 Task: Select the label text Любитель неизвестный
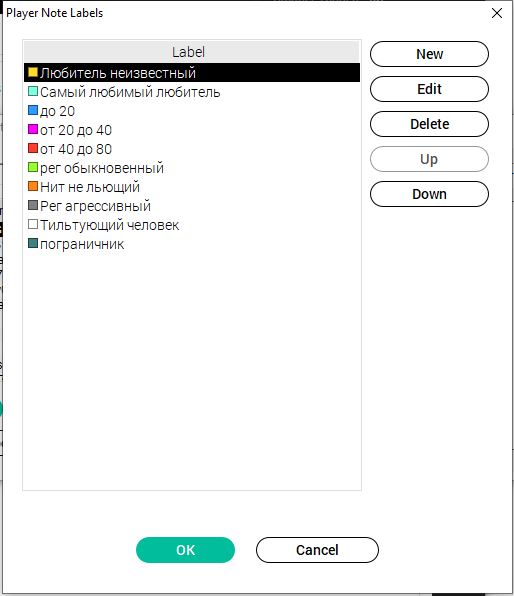pyautogui.click(x=118, y=73)
